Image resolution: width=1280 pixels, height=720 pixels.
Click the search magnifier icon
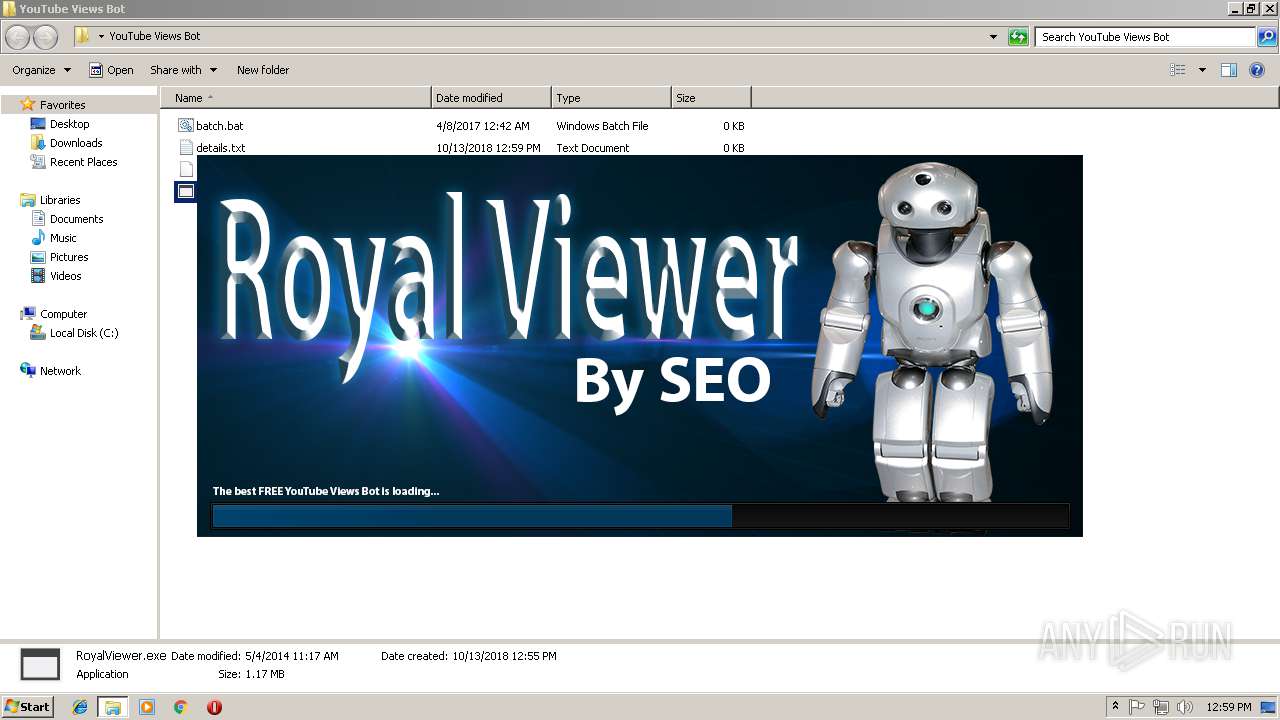pyautogui.click(x=1267, y=37)
